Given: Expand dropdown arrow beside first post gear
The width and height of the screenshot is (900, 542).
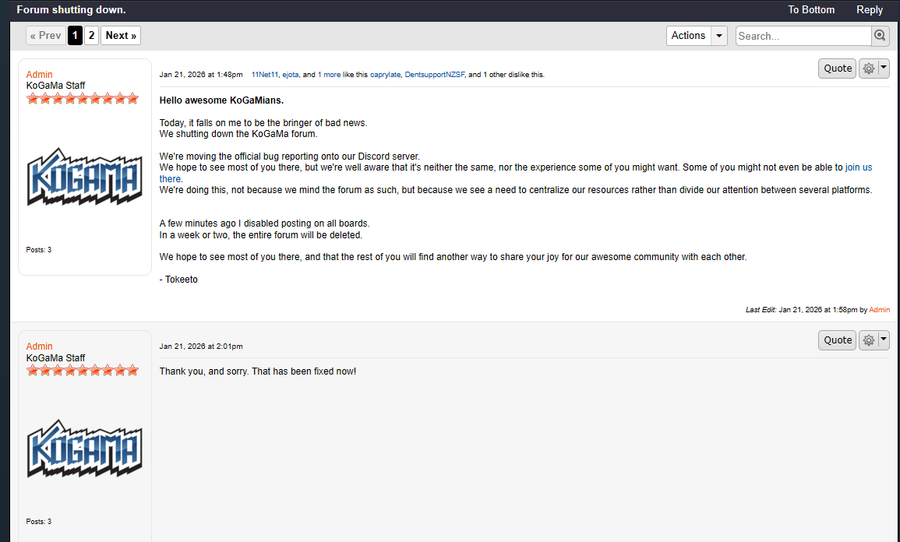Looking at the screenshot, I should [883, 69].
